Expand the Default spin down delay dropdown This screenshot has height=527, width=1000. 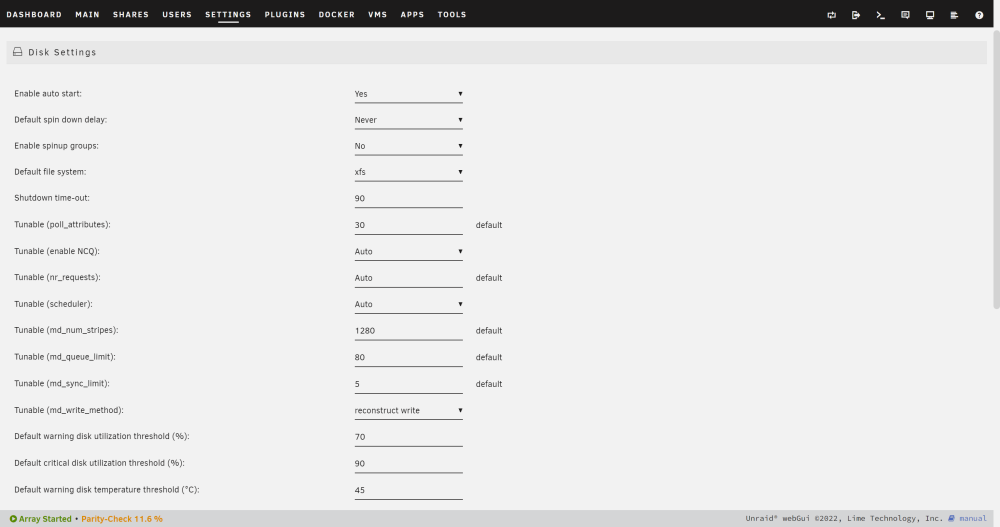pyautogui.click(x=408, y=120)
